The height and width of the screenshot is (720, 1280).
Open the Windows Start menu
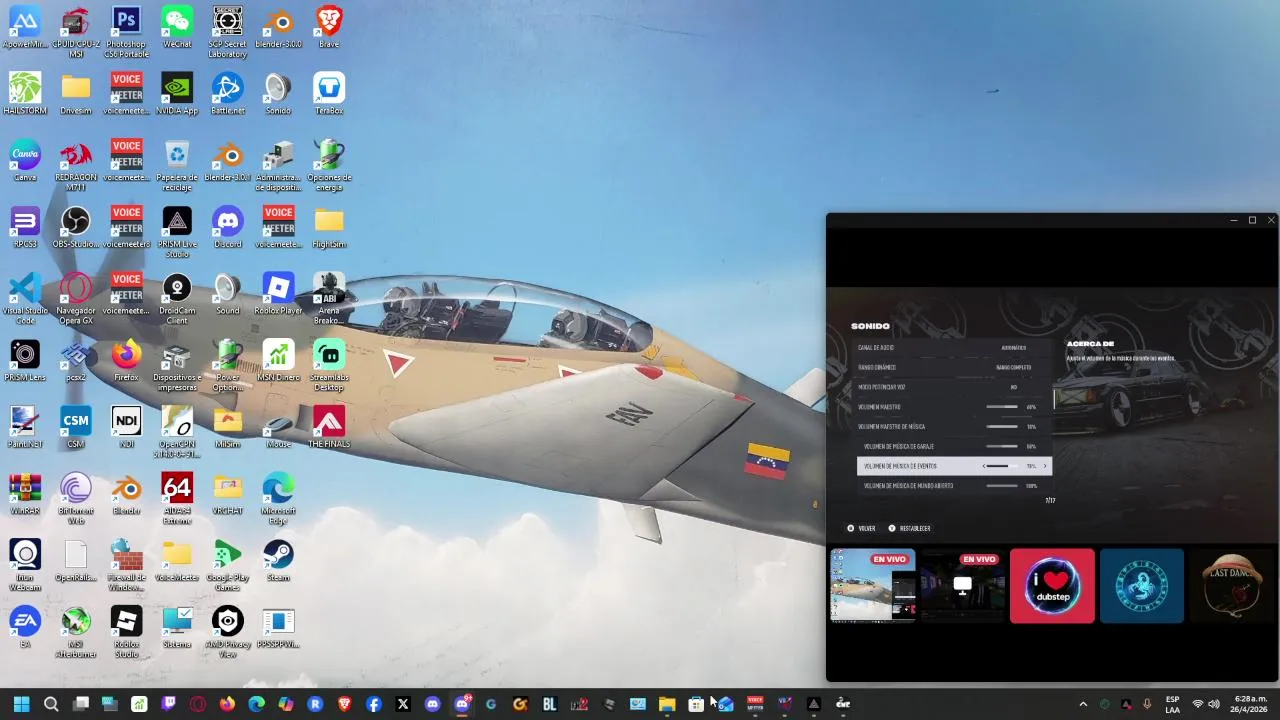click(x=22, y=704)
